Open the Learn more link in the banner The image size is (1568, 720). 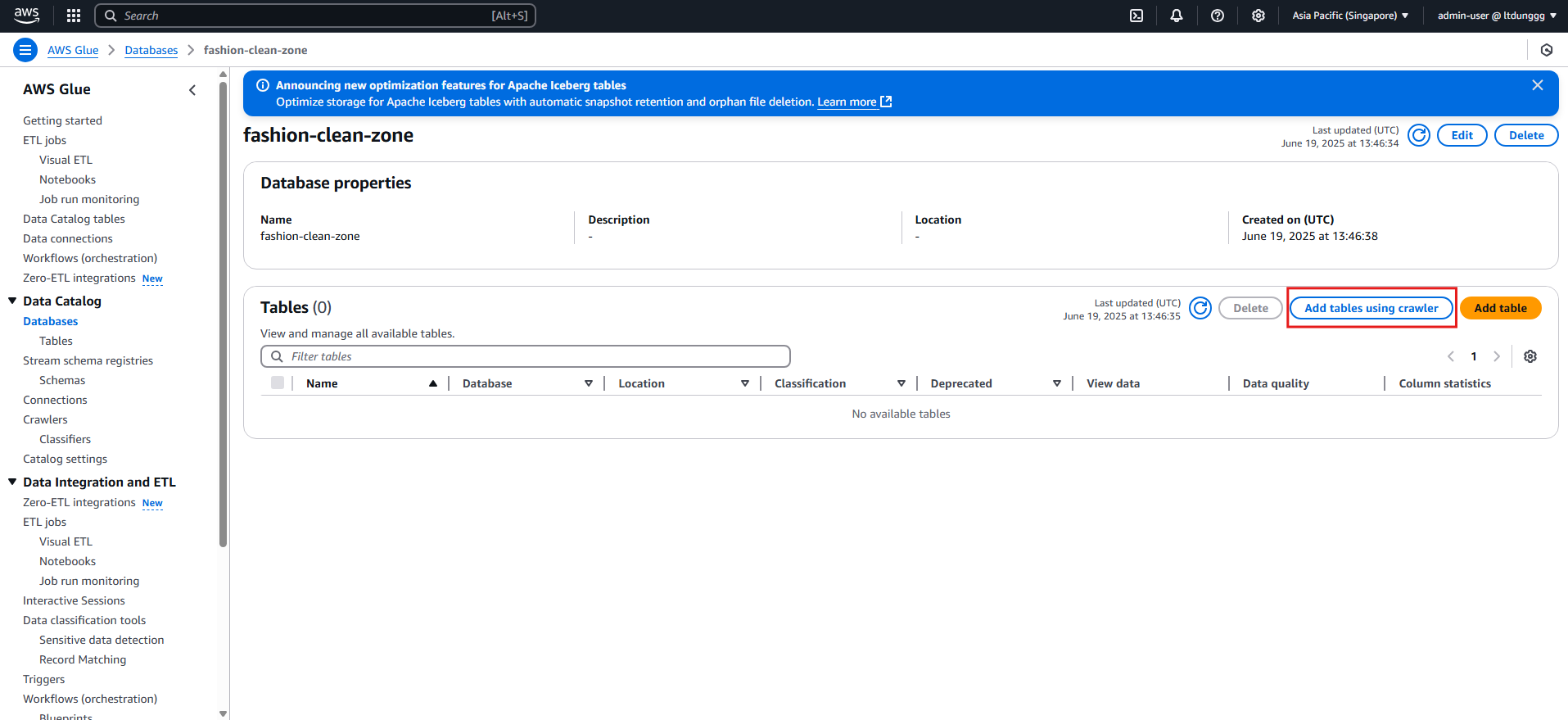[847, 102]
